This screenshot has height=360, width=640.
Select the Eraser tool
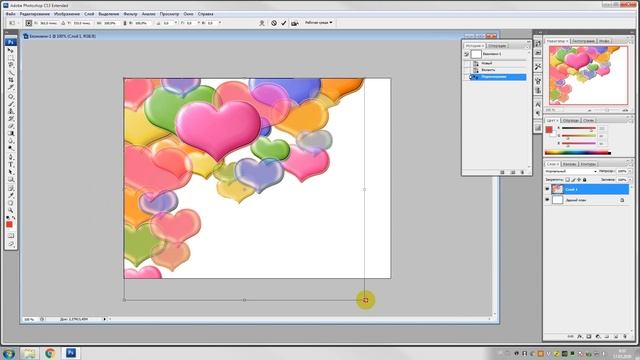11,126
